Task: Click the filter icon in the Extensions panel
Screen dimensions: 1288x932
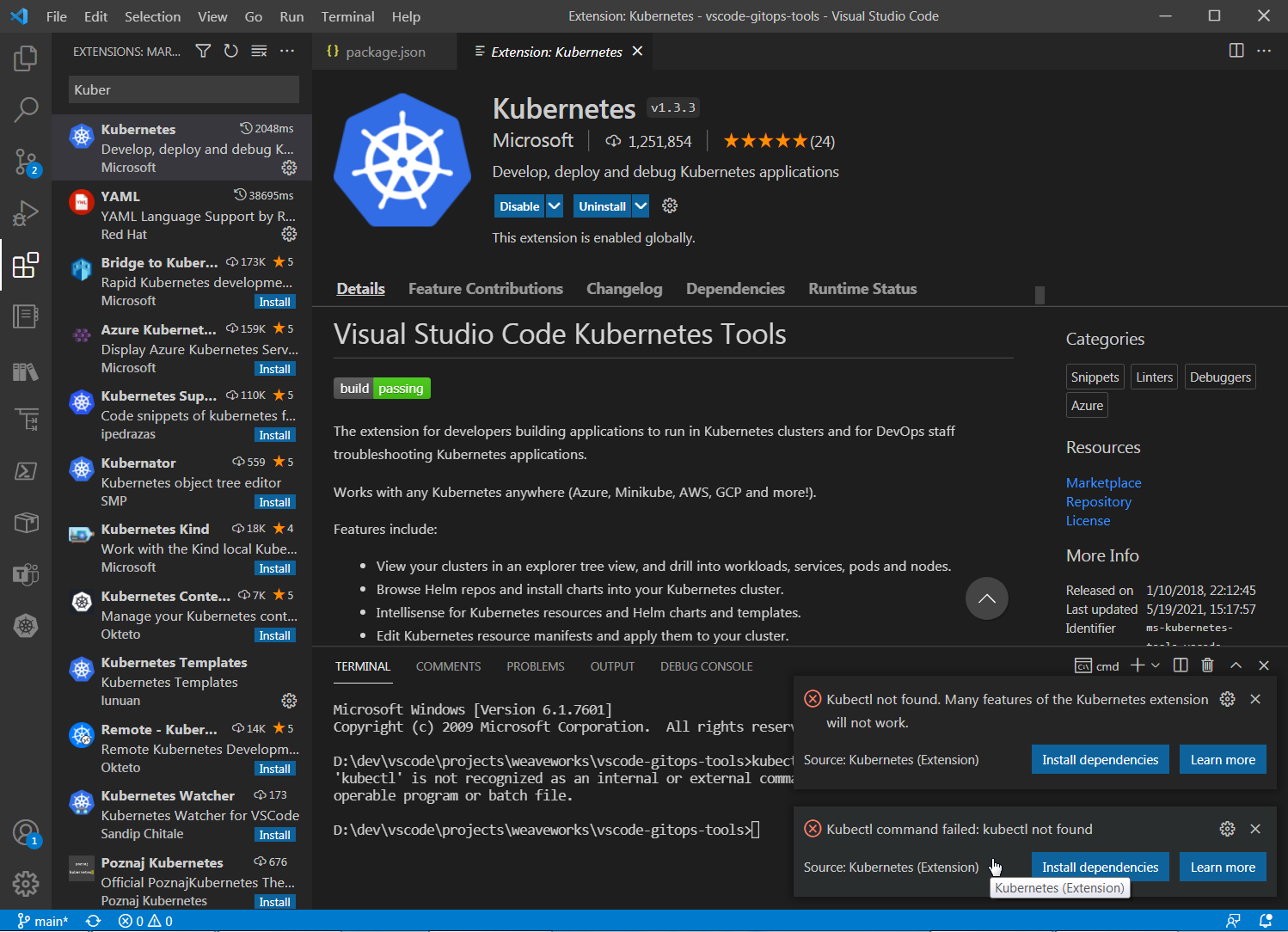Action: coord(203,51)
